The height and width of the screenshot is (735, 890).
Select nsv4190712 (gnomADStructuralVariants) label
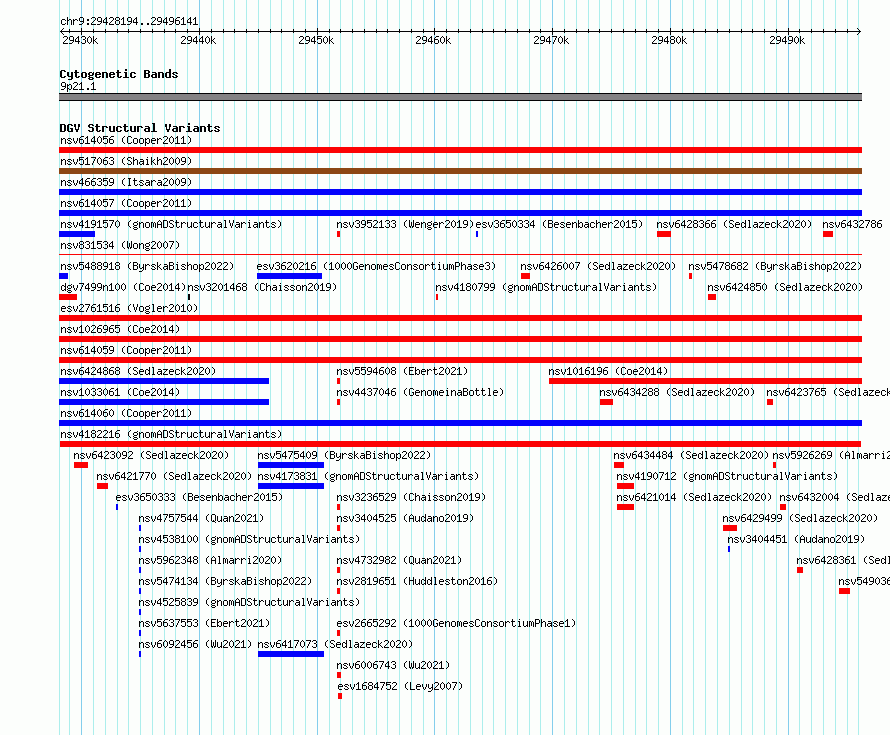[x=727, y=476]
